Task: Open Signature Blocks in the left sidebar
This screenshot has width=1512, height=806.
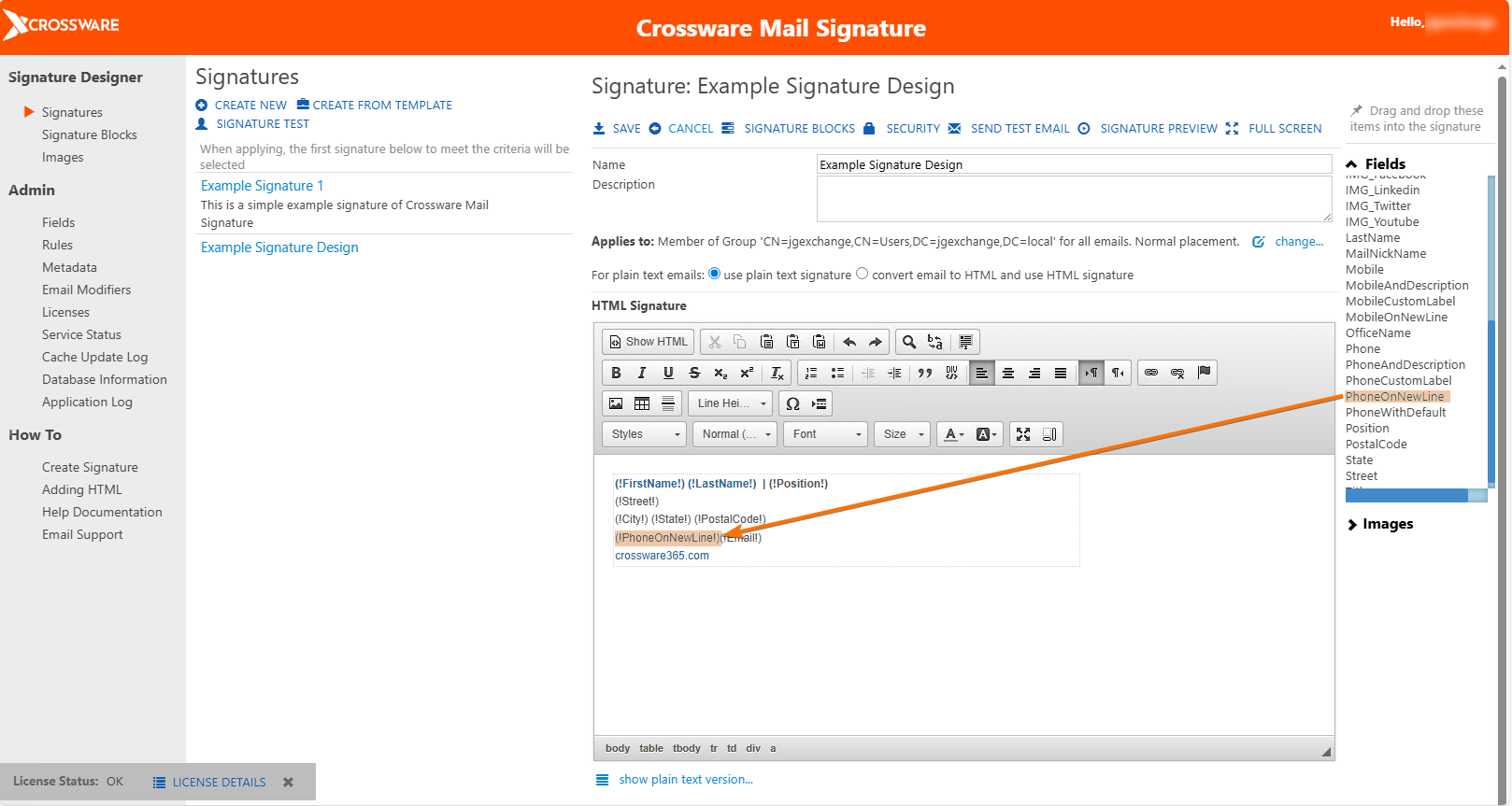Action: pos(90,134)
